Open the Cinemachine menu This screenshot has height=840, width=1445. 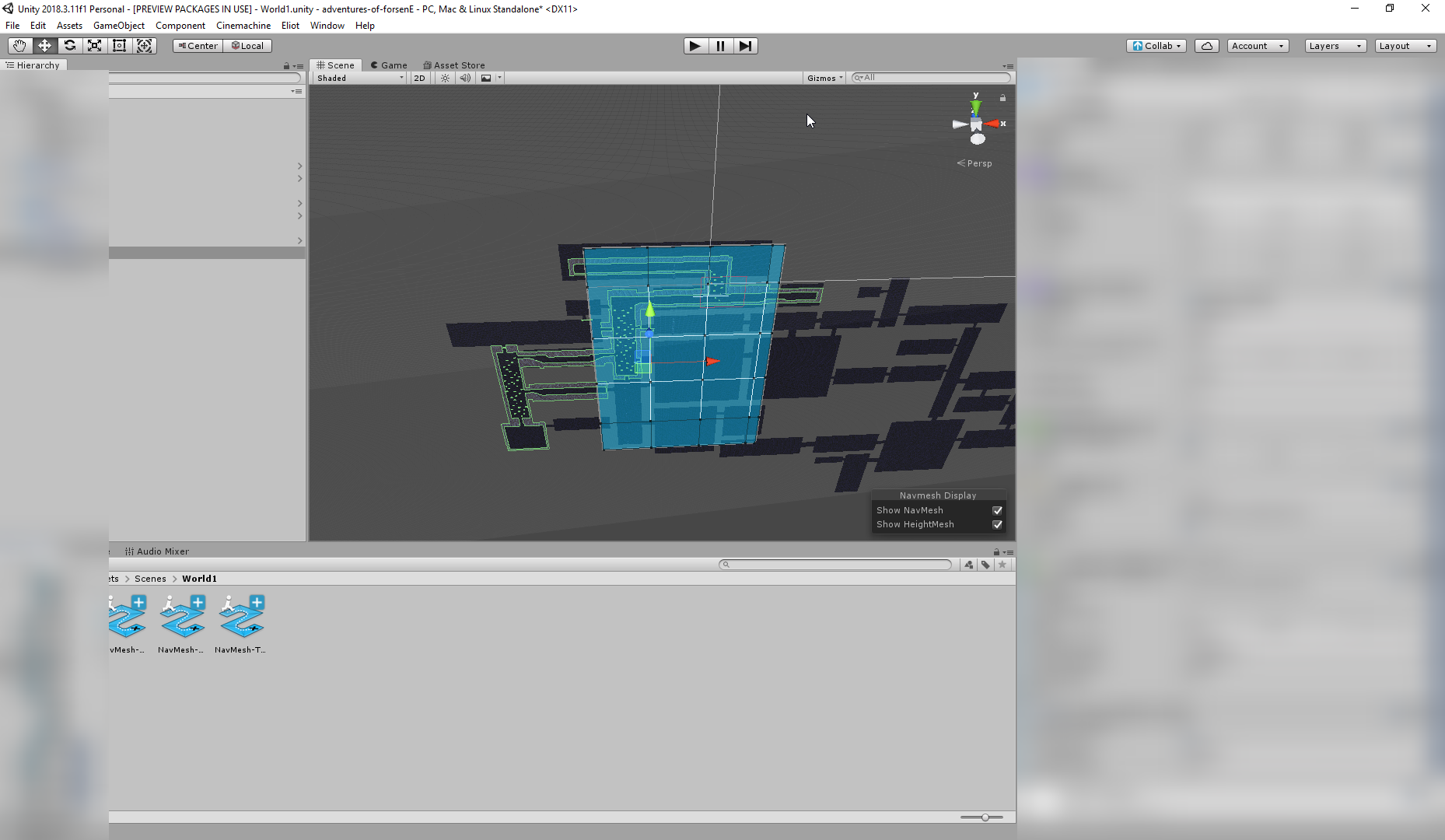[243, 26]
